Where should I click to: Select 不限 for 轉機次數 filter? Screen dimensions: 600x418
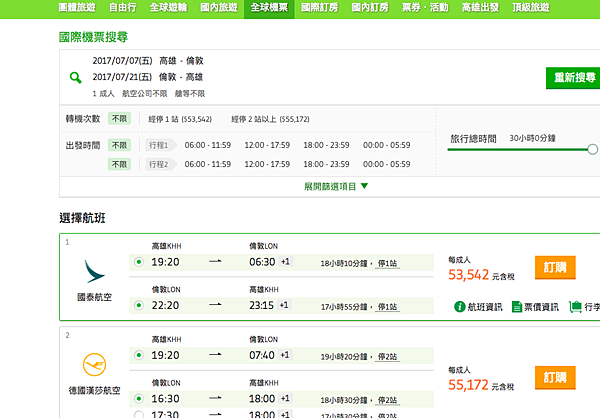click(x=119, y=119)
